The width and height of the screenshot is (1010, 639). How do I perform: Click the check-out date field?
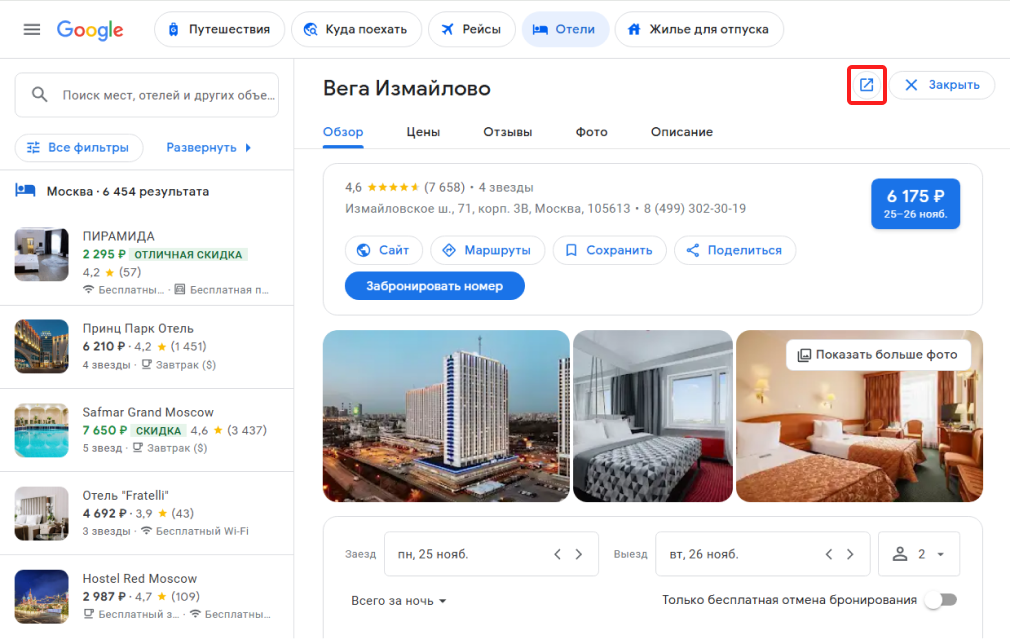(763, 554)
